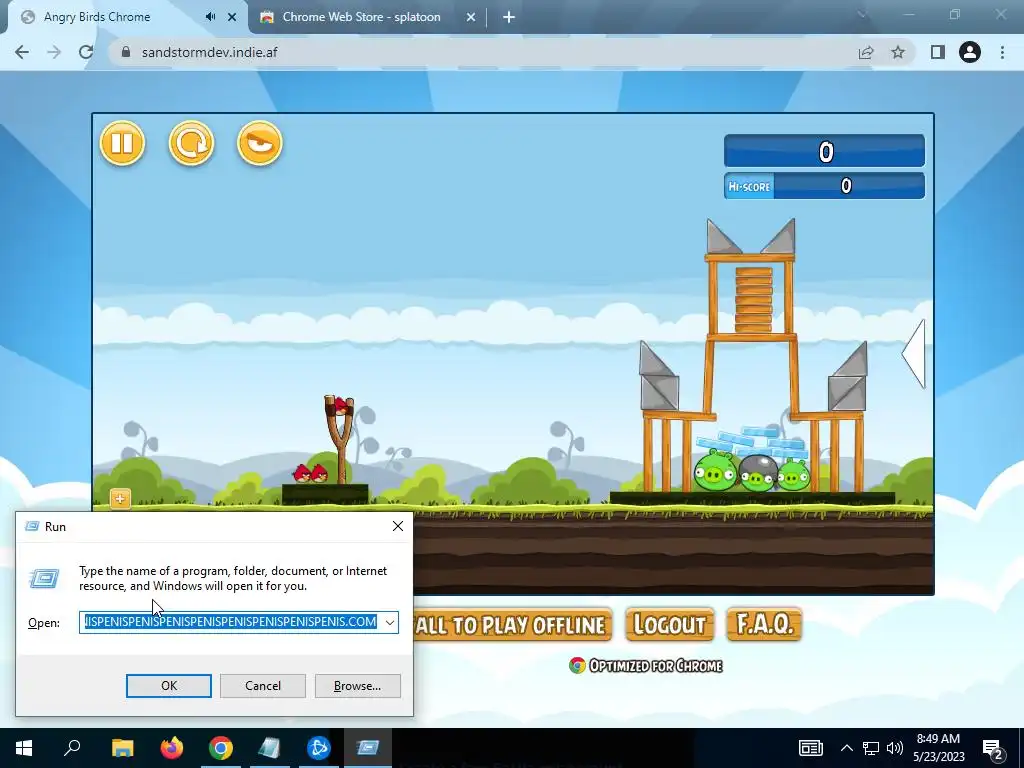Click the Logout button below the game
This screenshot has height=768, width=1024.
[669, 625]
